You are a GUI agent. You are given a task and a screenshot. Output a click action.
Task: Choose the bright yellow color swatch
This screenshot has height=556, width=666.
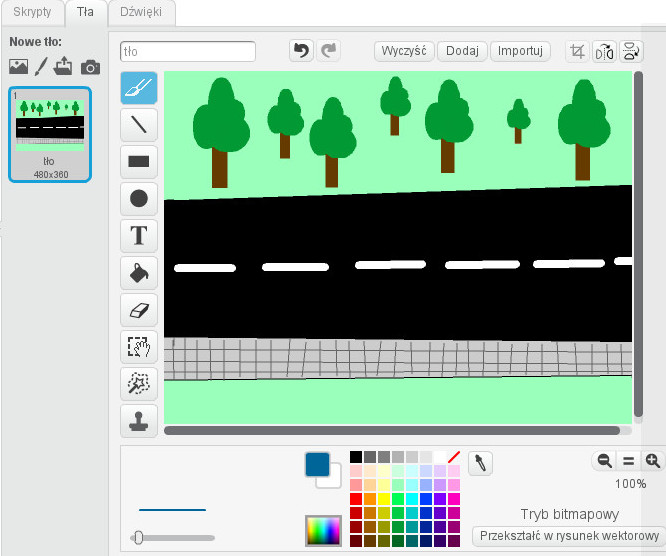click(x=384, y=499)
